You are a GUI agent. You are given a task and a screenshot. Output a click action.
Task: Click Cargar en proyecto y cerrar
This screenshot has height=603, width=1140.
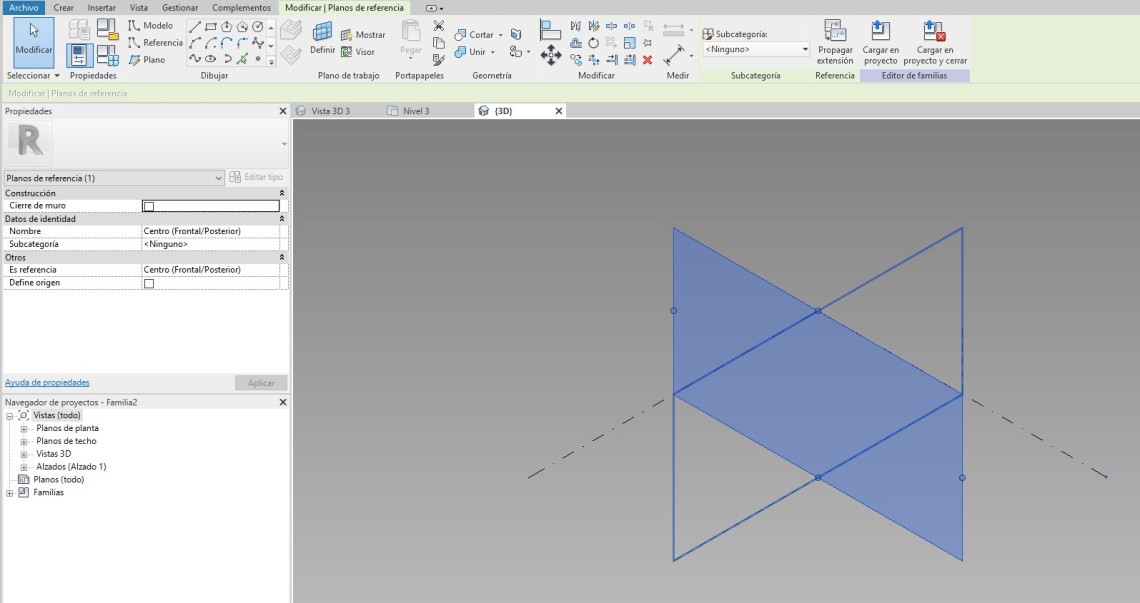coord(934,32)
